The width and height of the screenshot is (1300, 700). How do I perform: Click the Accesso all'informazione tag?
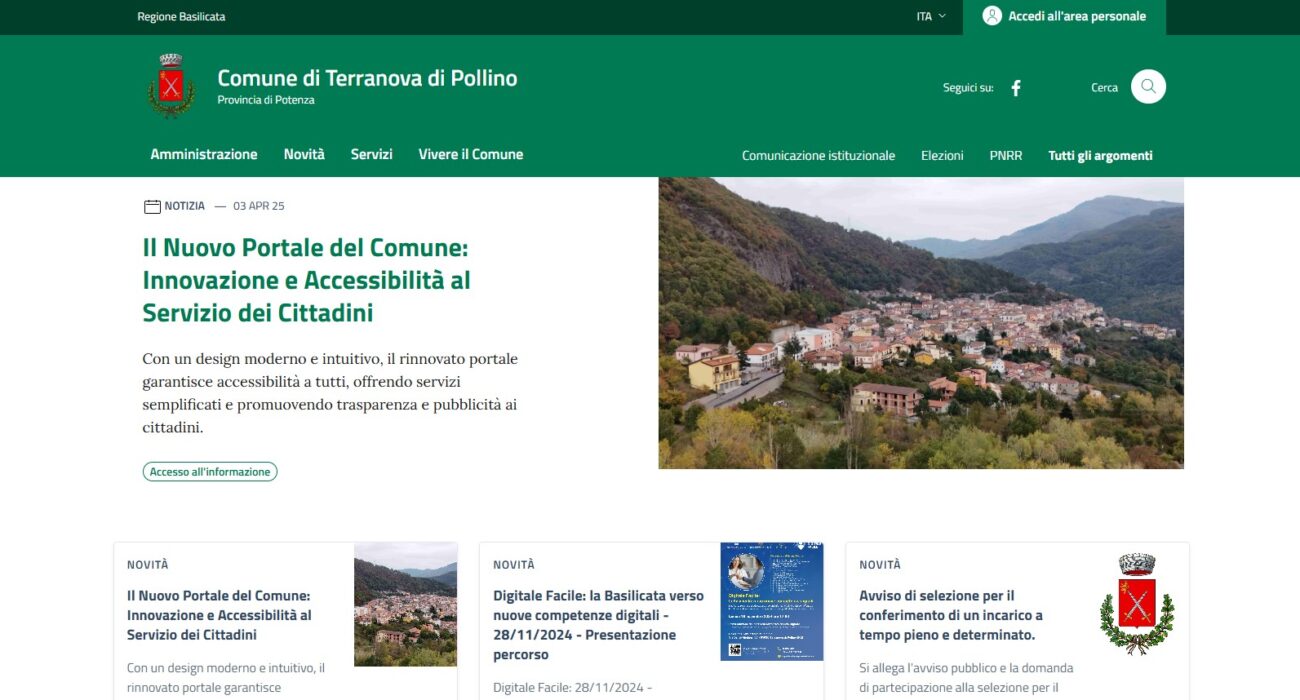tap(210, 471)
